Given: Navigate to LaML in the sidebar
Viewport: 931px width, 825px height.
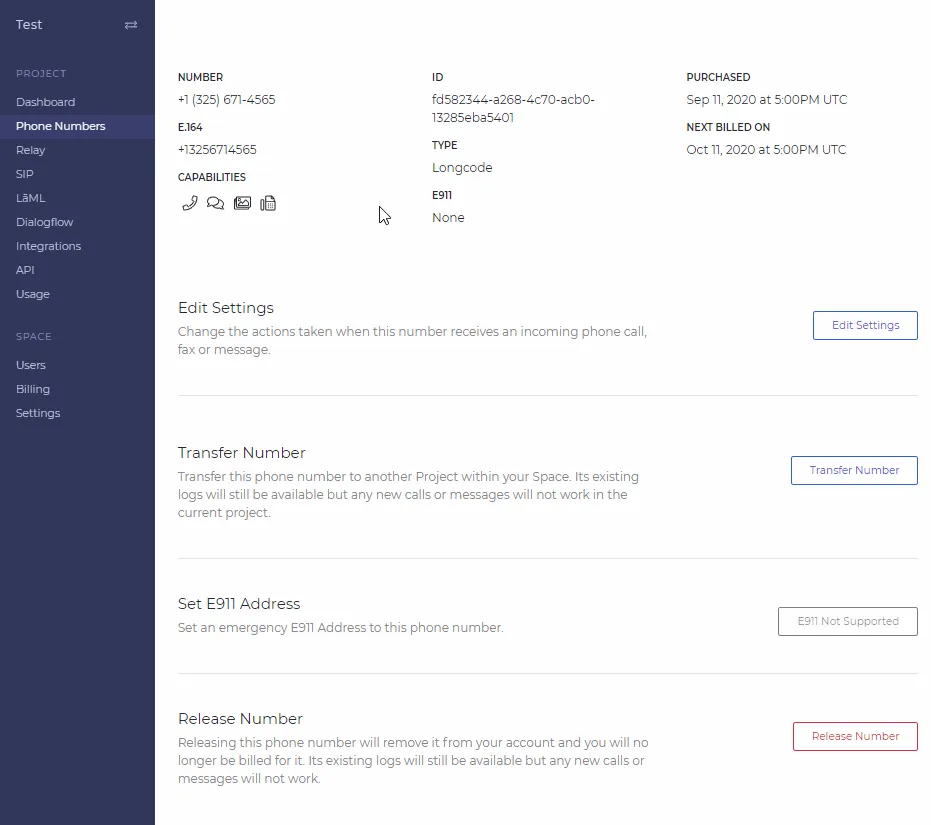Looking at the screenshot, I should tap(30, 198).
